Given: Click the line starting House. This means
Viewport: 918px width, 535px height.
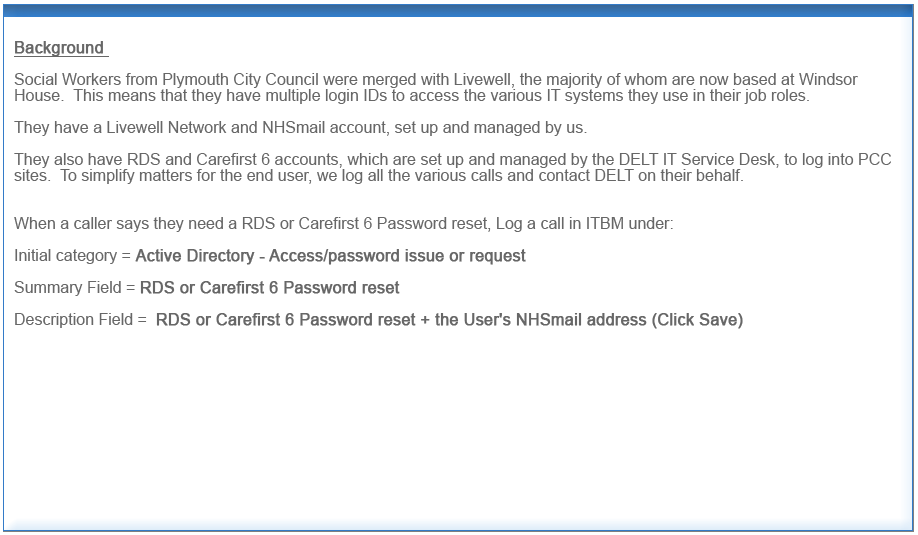Looking at the screenshot, I should [412, 95].
